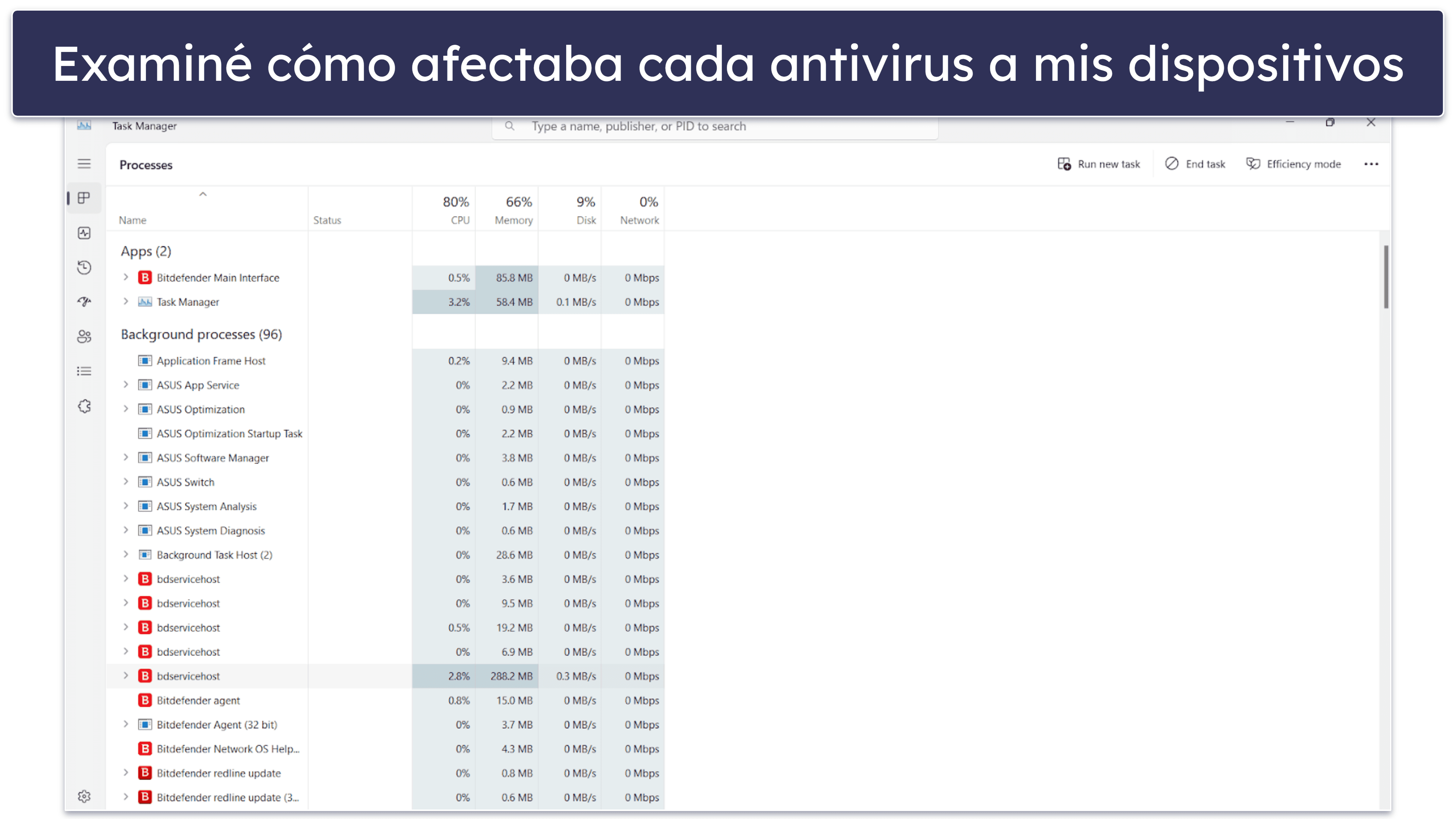Expand ASUS System Diagnosis

[x=126, y=531]
